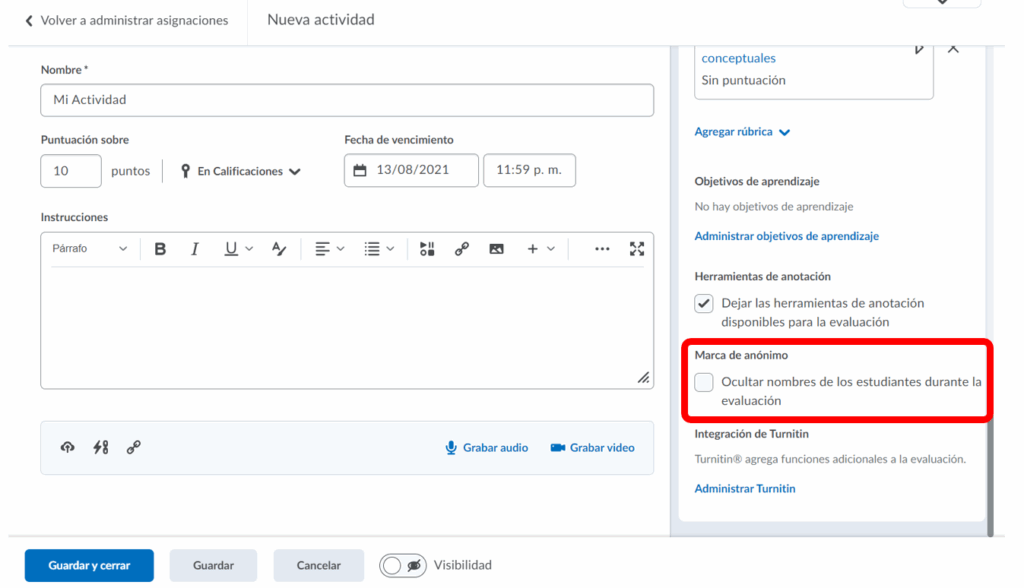Toggle bold formatting in the editor
Image resolution: width=1024 pixels, height=588 pixels.
[160, 249]
